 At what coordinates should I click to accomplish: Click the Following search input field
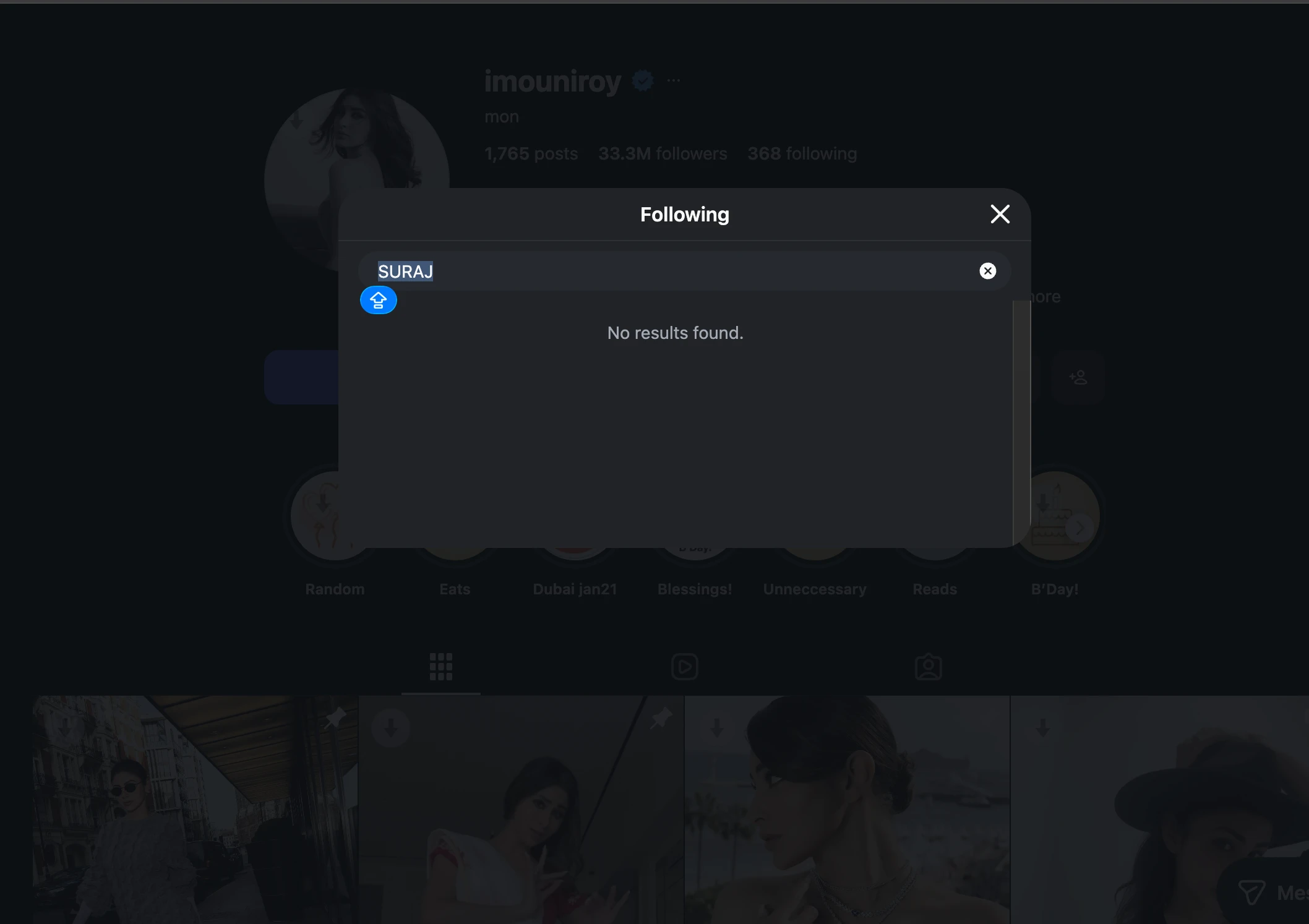[x=684, y=271]
